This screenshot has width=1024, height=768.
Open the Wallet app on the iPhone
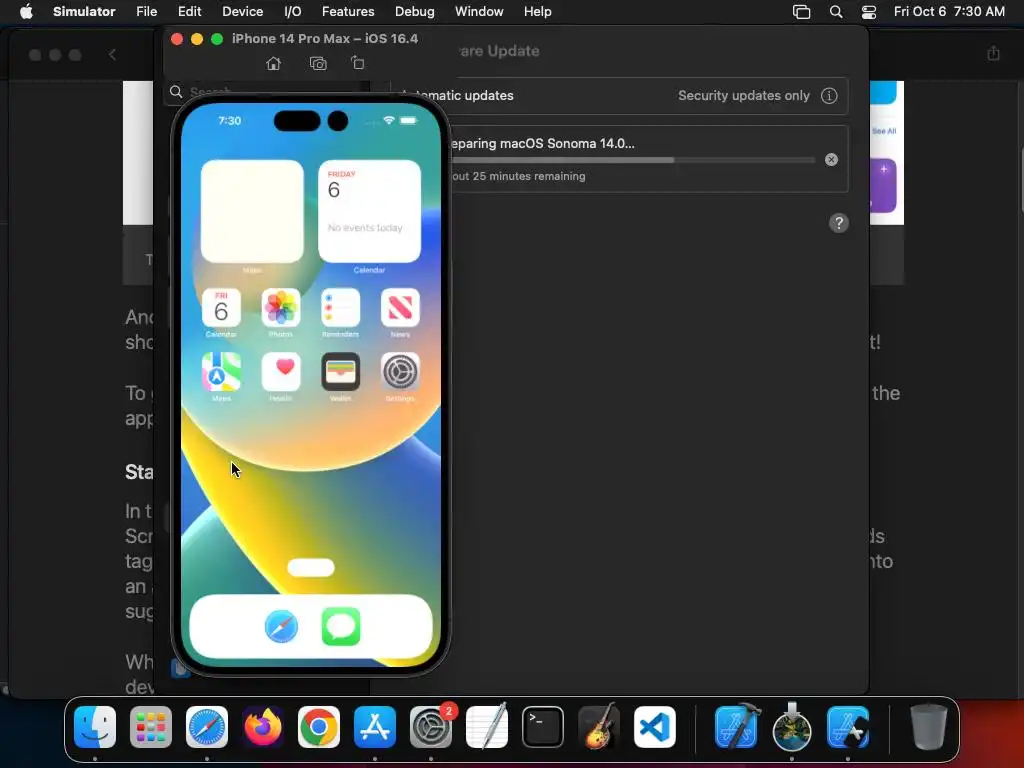(340, 372)
